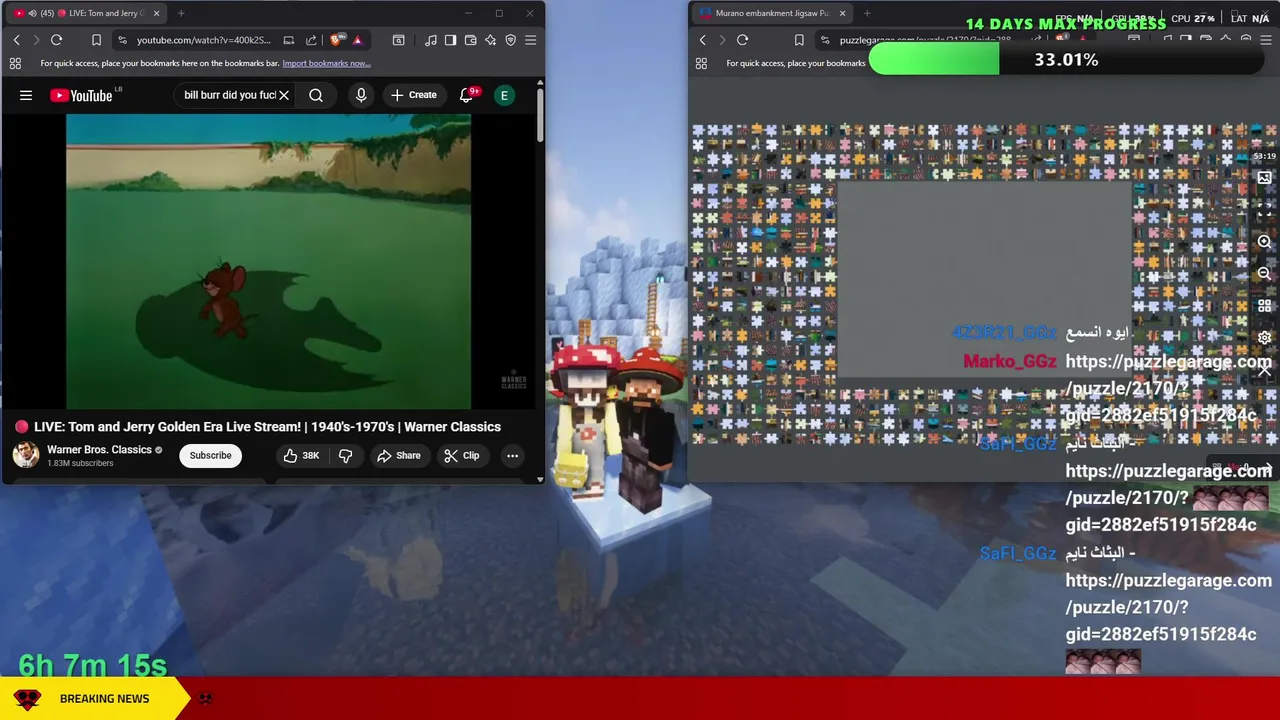Click the YouTube page vertical scrollbar
Viewport: 1280px width, 720px height.
coord(540,115)
